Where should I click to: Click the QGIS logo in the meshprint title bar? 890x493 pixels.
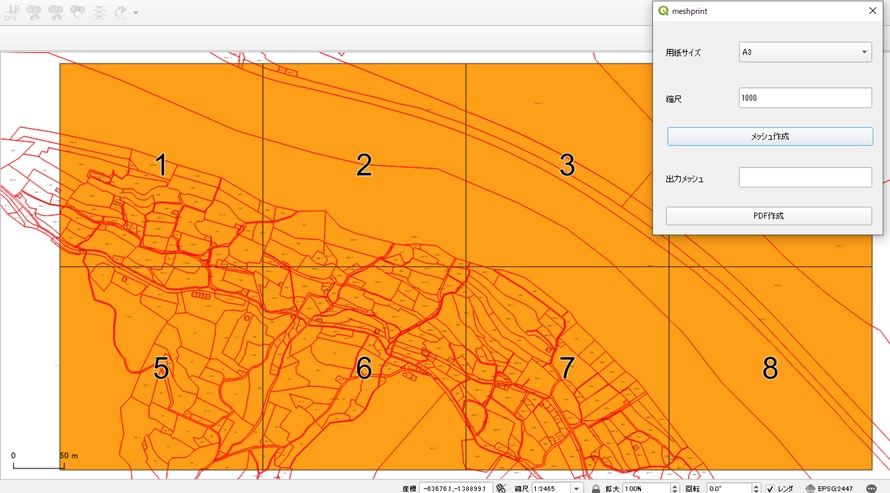[x=663, y=11]
